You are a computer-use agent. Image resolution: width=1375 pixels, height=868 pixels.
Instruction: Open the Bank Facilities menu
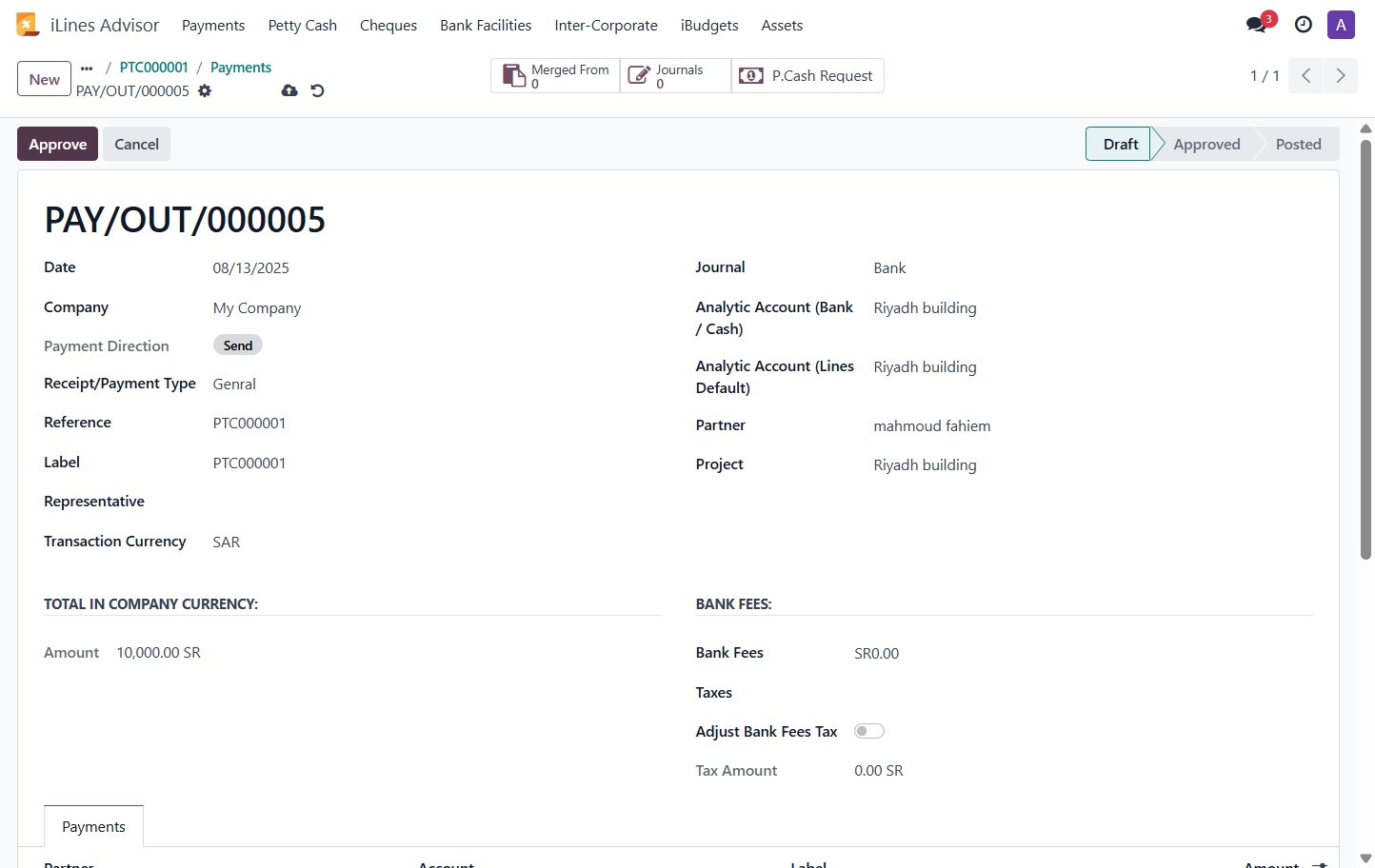pyautogui.click(x=486, y=26)
